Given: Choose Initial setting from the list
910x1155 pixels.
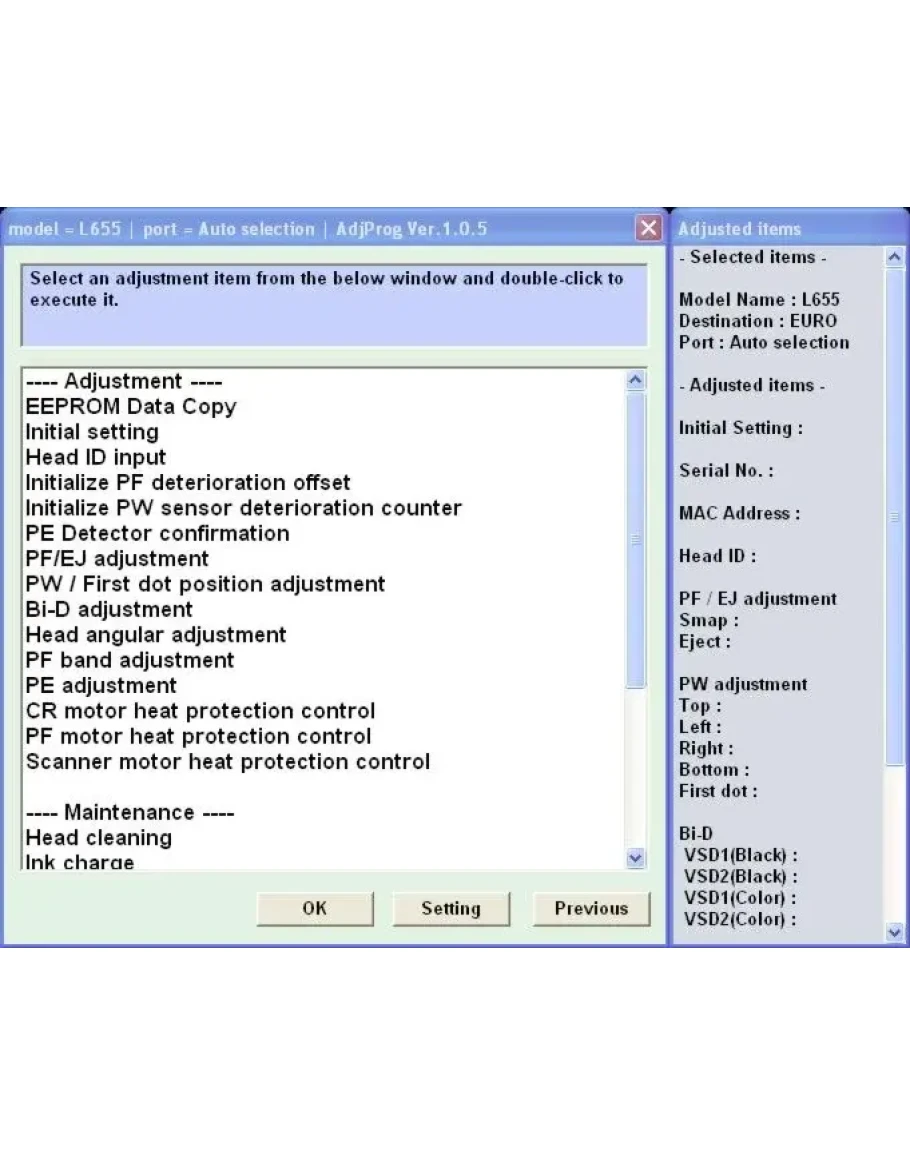Looking at the screenshot, I should coord(92,432).
